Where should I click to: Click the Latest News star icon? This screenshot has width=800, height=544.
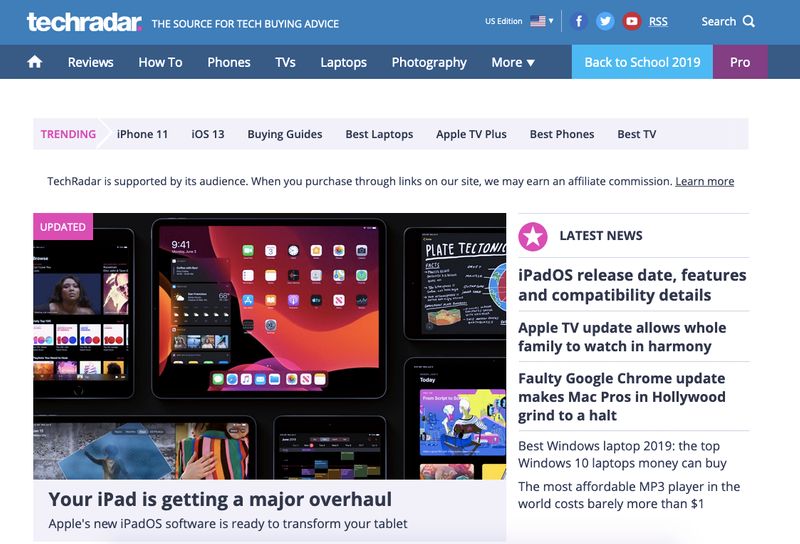tap(533, 236)
